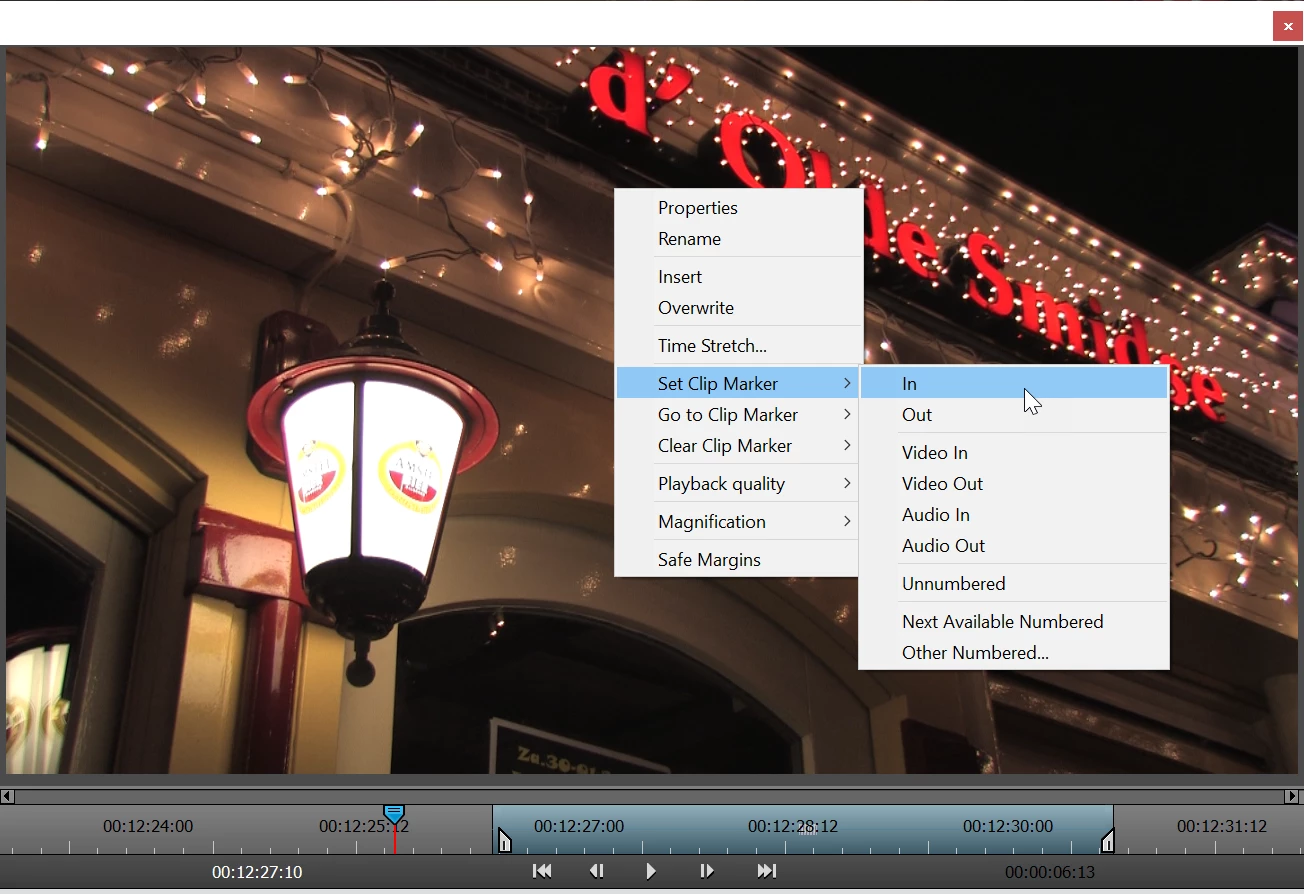Select Next Available Numbered marker
The image size is (1304, 894).
(x=1014, y=622)
